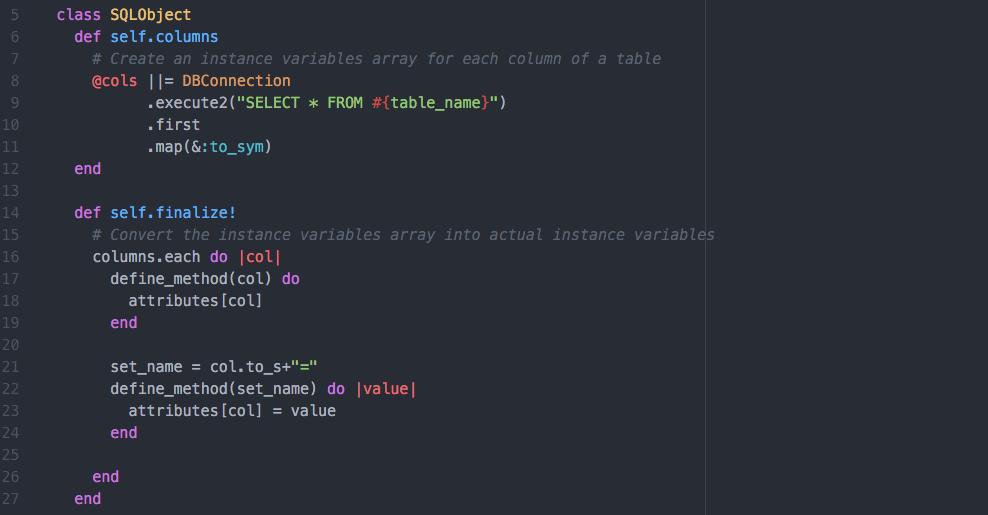Click line number 12 in the gutter
This screenshot has height=515, width=988.
coord(11,169)
